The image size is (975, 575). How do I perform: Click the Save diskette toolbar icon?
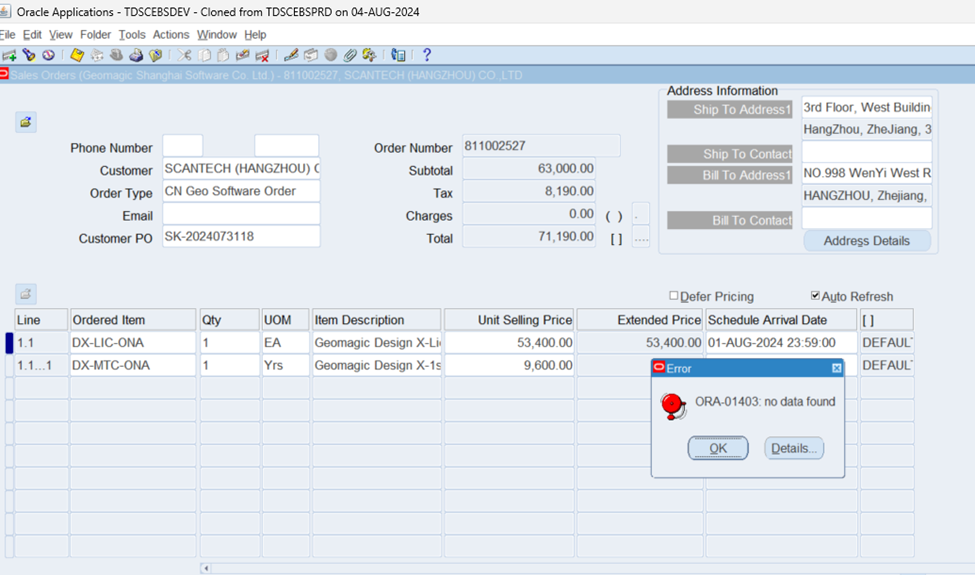click(x=77, y=55)
